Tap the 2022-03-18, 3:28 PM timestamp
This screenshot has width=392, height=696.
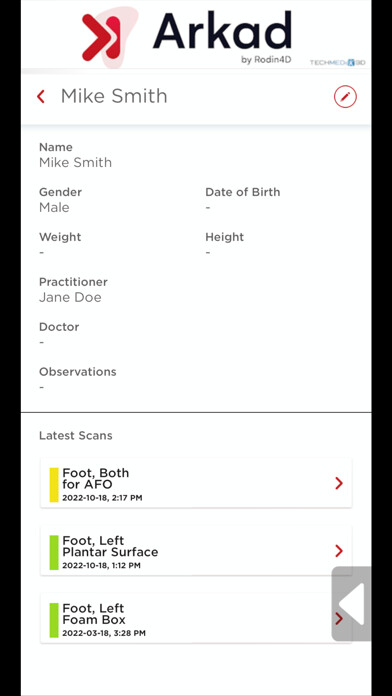pyautogui.click(x=104, y=633)
